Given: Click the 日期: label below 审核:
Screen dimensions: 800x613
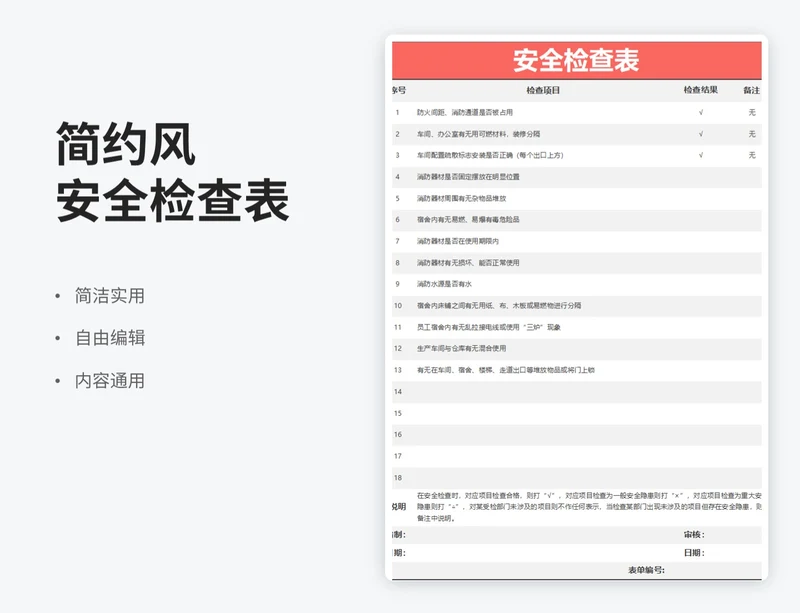Looking at the screenshot, I should [x=694, y=553].
